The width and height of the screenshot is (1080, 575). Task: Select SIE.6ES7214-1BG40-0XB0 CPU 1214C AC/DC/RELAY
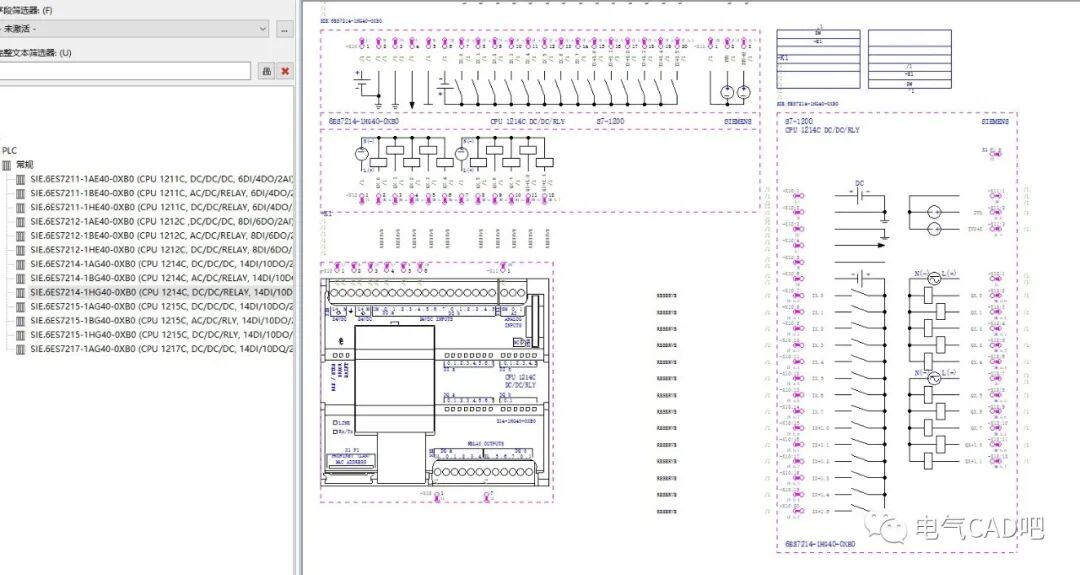(161, 278)
